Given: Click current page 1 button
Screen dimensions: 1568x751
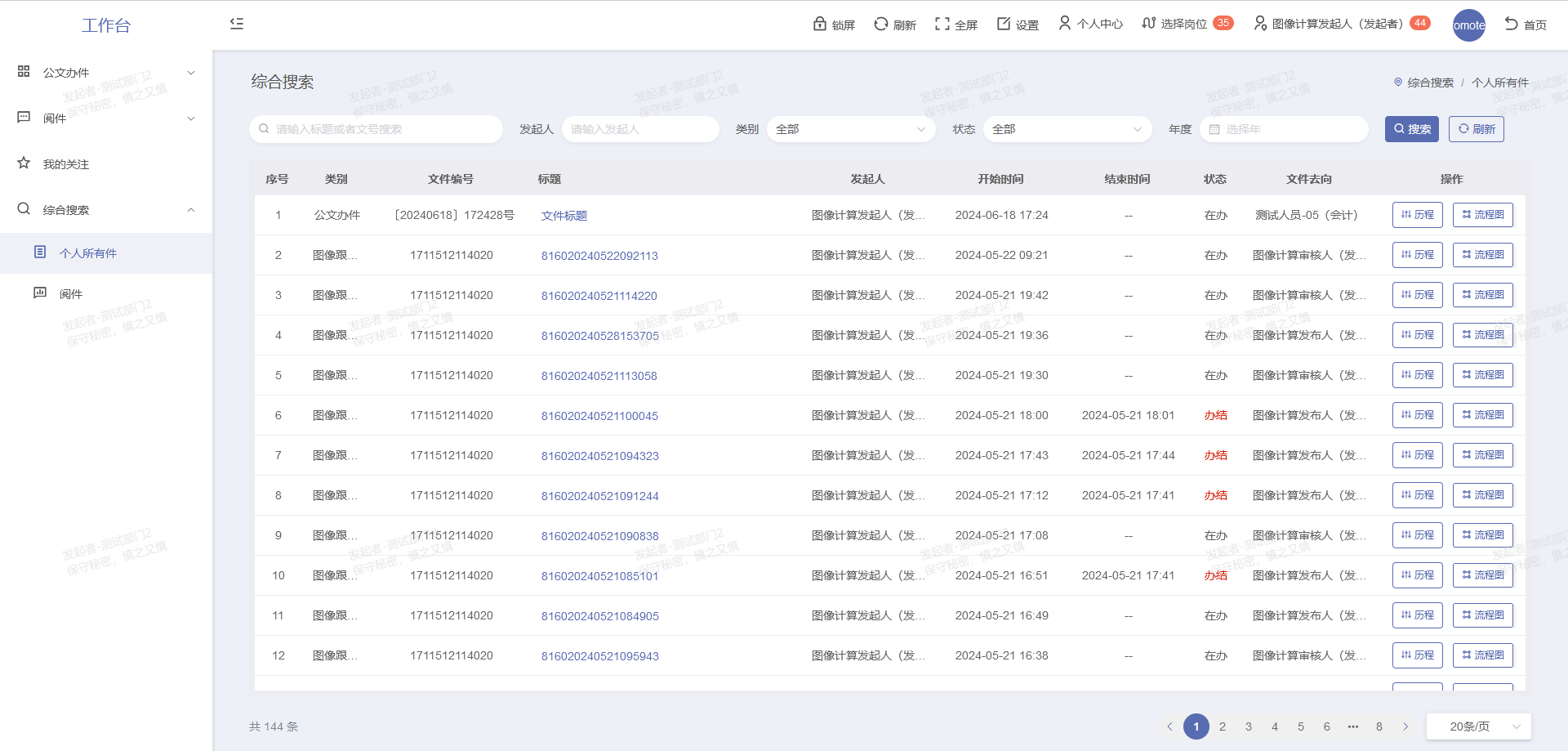Looking at the screenshot, I should [x=1196, y=726].
